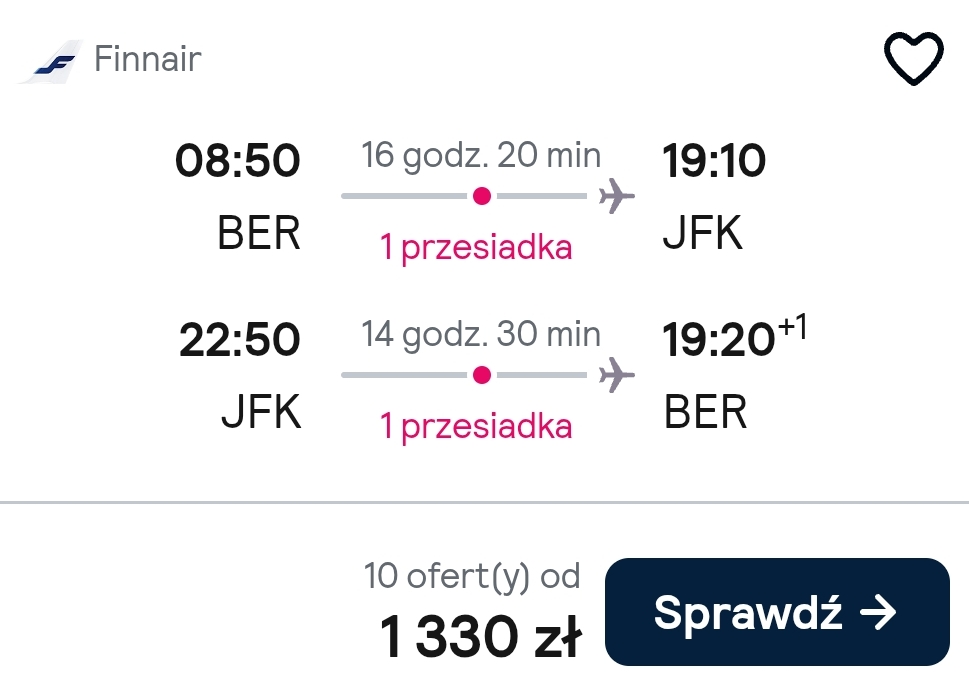Click the 14 godz. 30 min duration
The height and width of the screenshot is (676, 969).
click(x=481, y=334)
